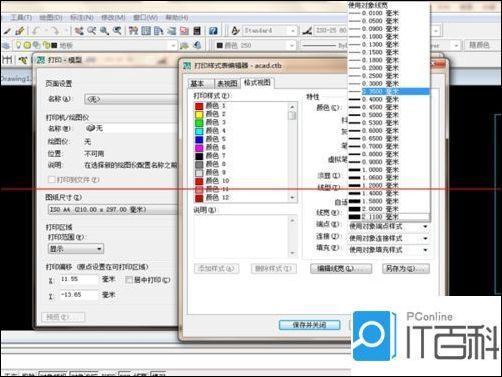Open the 端点 endpoint style dropdown
Image resolution: width=502 pixels, height=377 pixels.
click(388, 226)
